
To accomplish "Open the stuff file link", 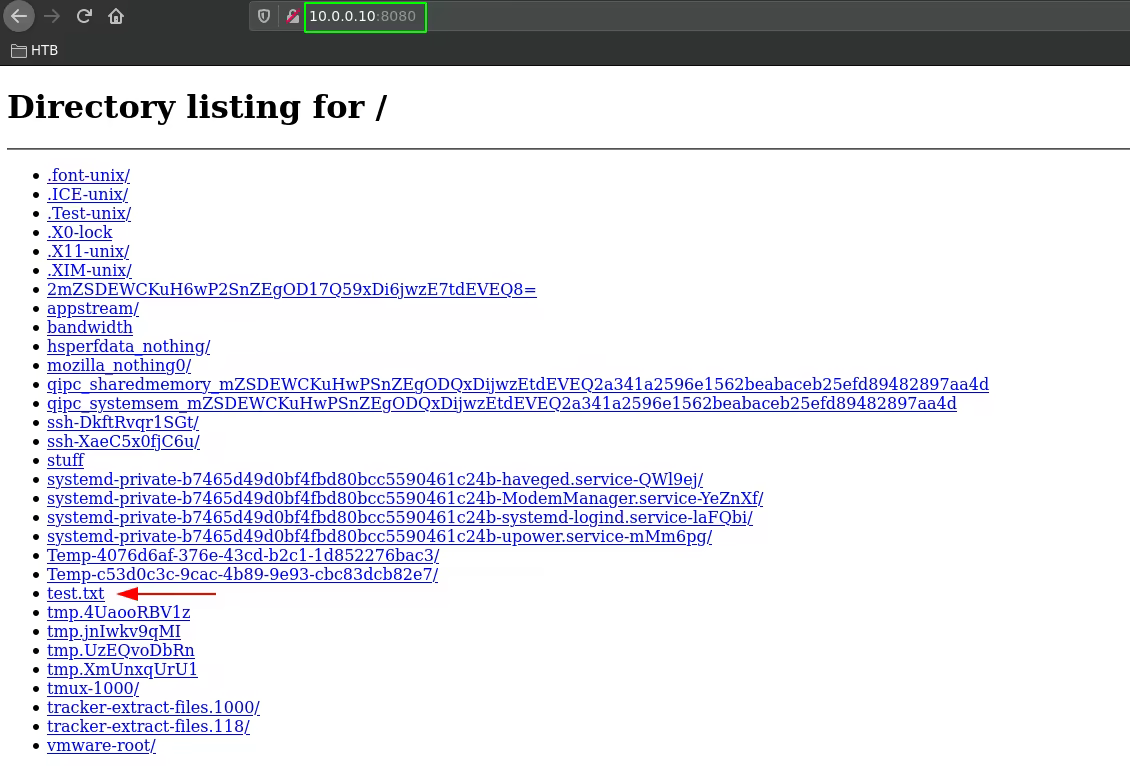I will click(x=65, y=461).
